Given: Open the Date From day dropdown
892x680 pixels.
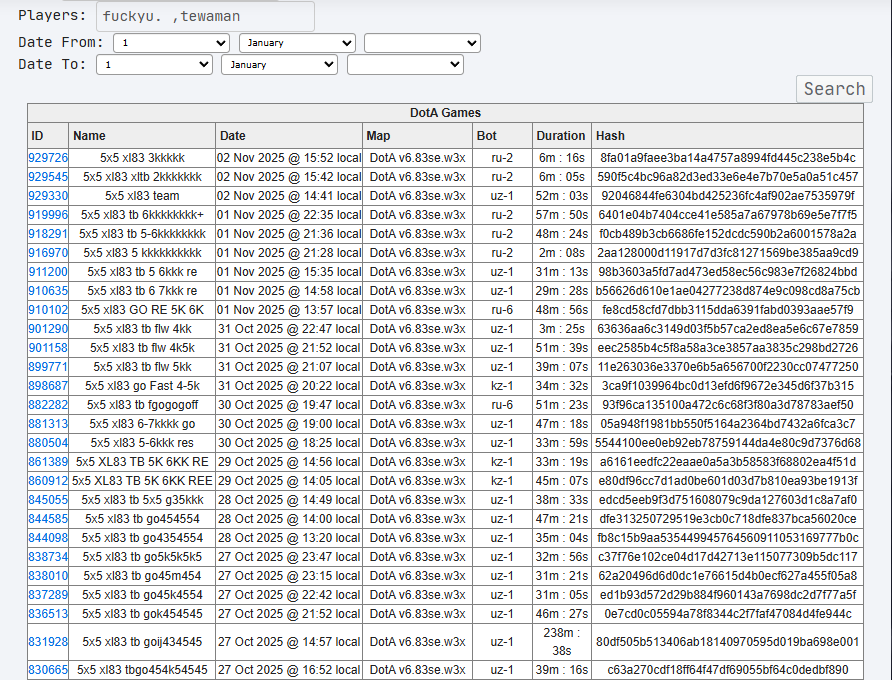Looking at the screenshot, I should click(171, 43).
